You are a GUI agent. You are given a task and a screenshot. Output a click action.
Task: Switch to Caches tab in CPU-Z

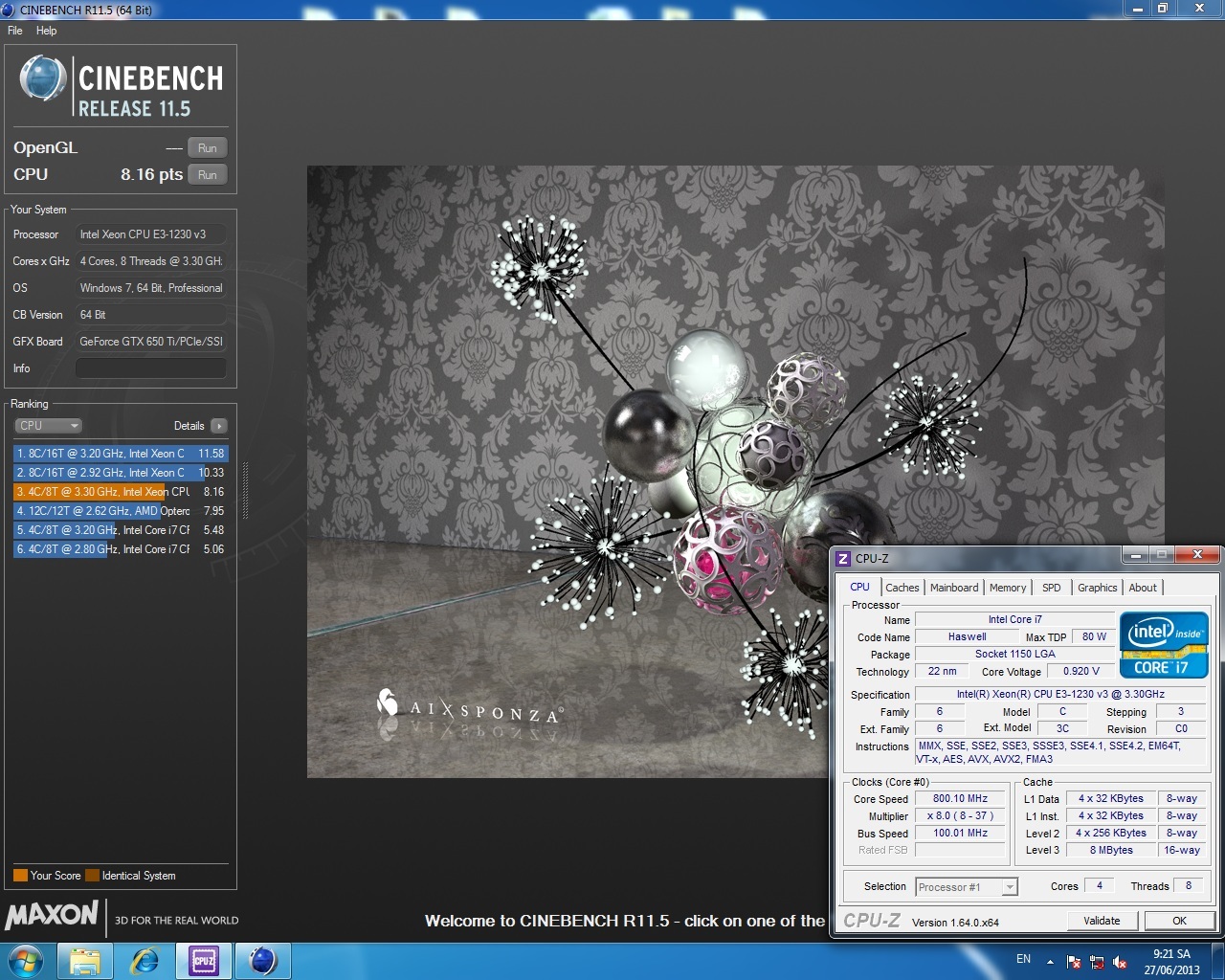pyautogui.click(x=902, y=588)
